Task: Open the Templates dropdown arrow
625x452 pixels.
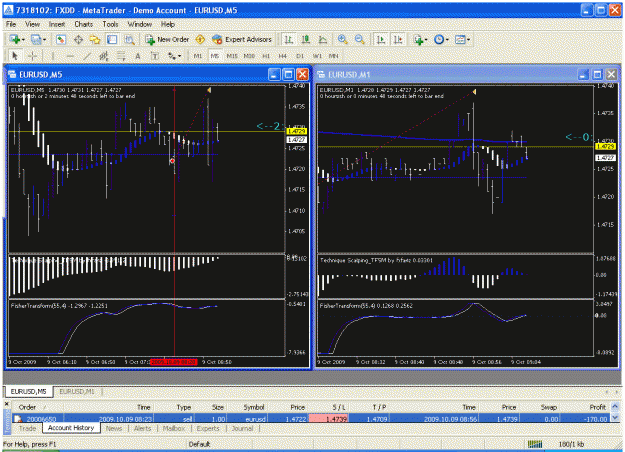Action: (468, 40)
